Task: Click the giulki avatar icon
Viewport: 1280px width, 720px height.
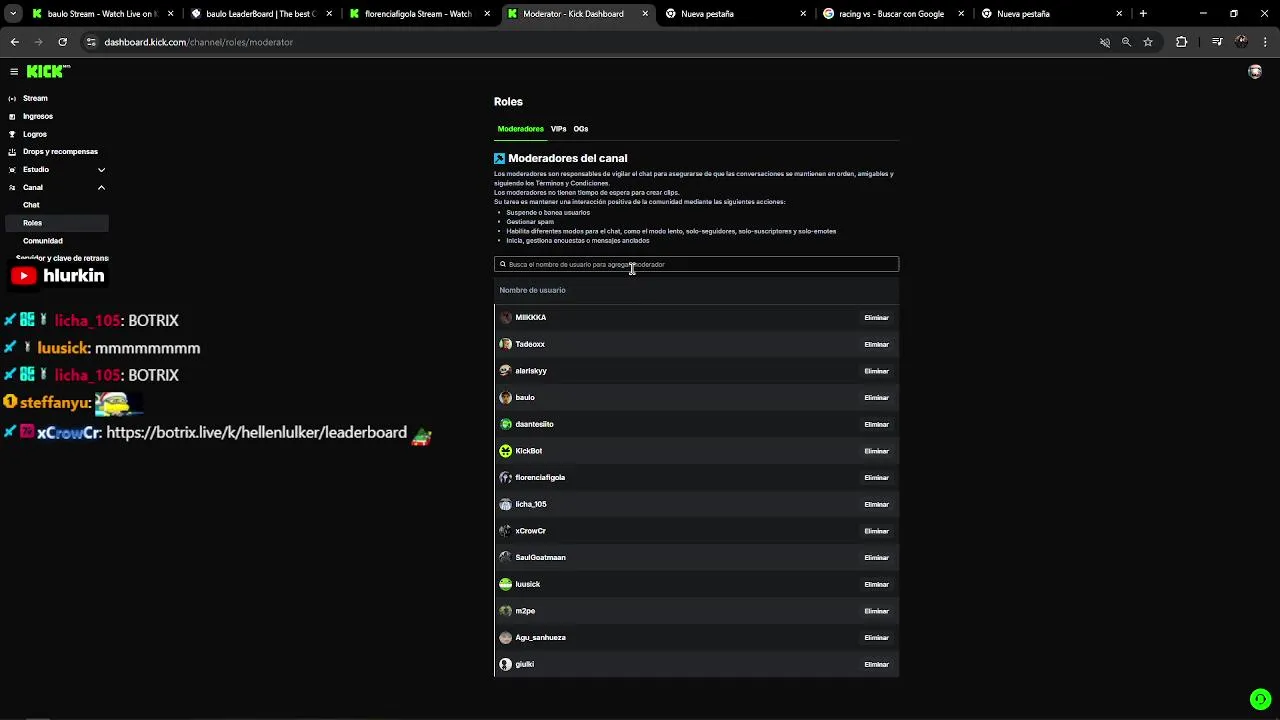Action: click(x=505, y=664)
